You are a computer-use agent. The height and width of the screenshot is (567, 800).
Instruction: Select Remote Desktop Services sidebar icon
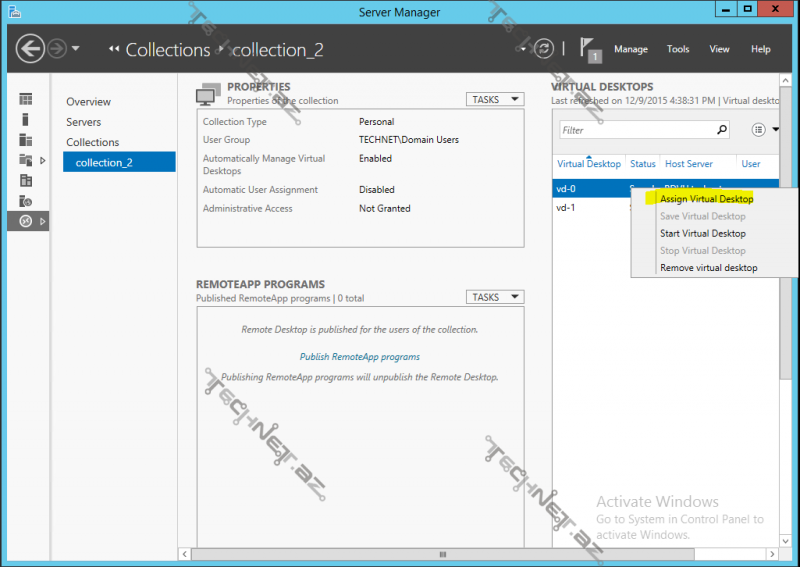click(x=26, y=221)
